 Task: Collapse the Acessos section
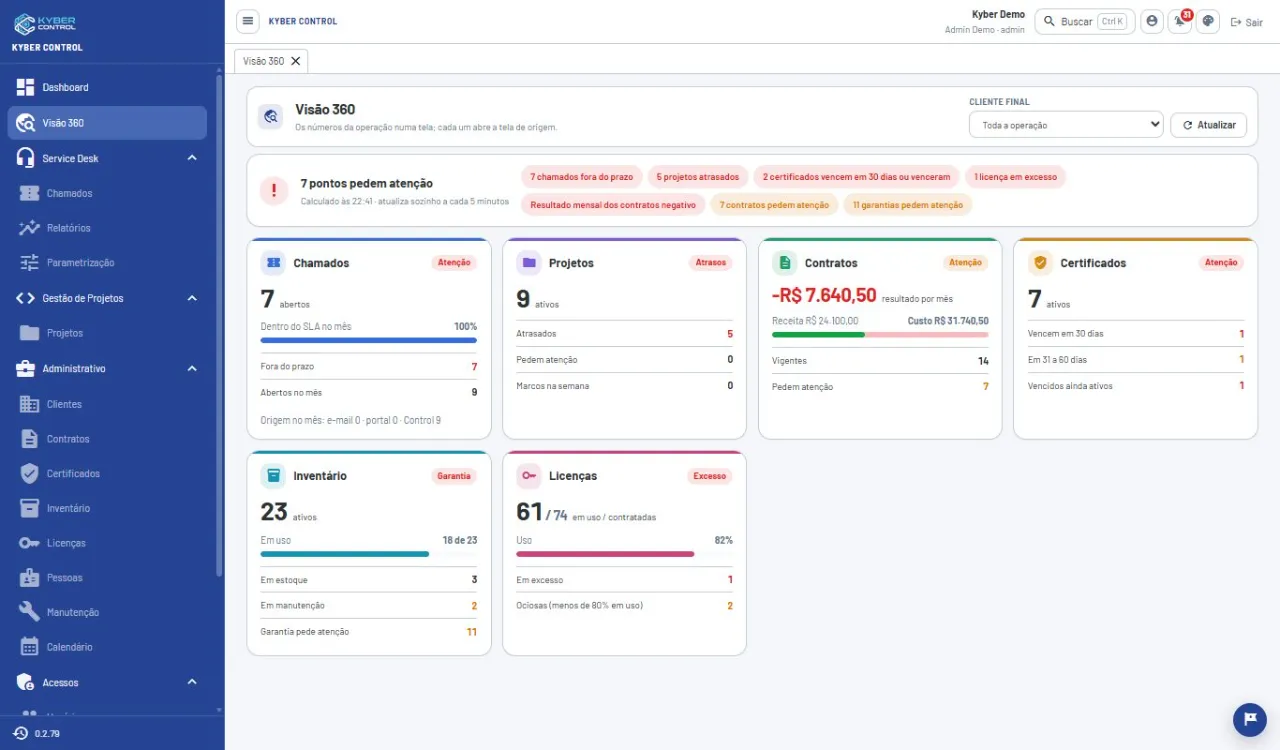(192, 682)
